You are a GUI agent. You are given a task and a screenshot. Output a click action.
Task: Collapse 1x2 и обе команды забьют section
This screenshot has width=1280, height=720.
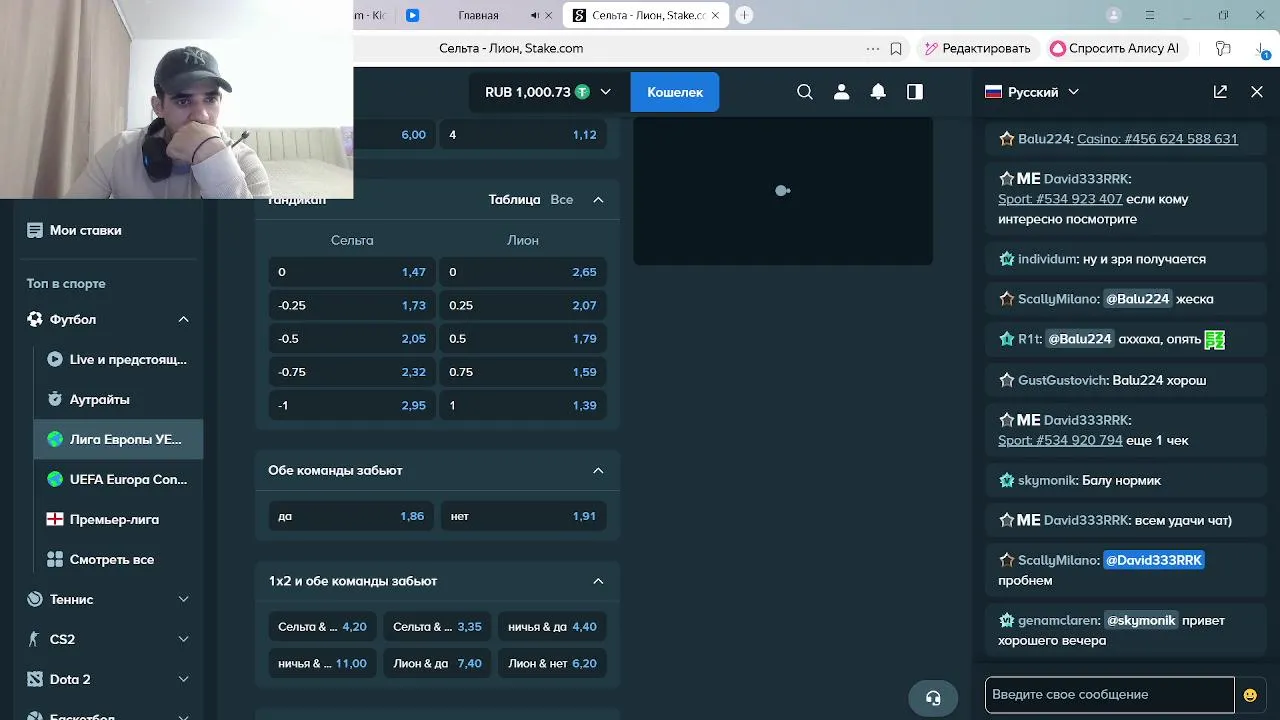coord(598,581)
